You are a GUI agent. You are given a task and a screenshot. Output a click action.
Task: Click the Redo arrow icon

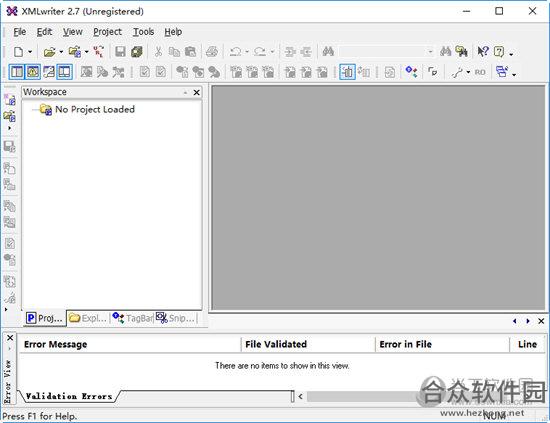(x=260, y=52)
